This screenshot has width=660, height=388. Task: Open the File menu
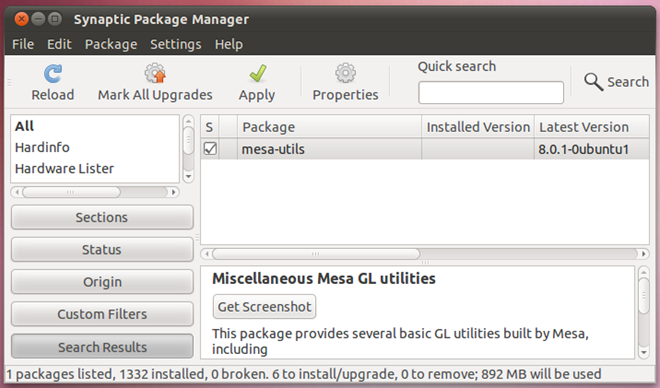click(x=23, y=44)
